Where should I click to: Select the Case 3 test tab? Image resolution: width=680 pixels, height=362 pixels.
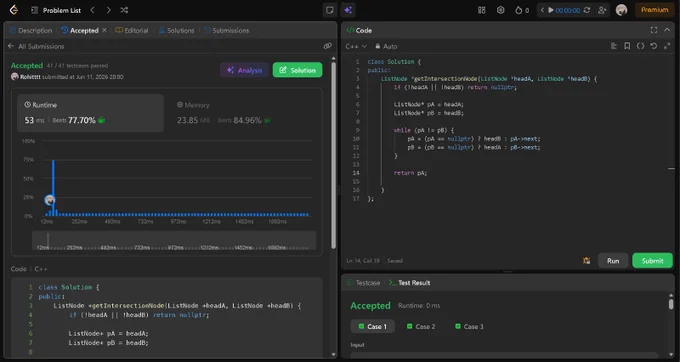(469, 326)
